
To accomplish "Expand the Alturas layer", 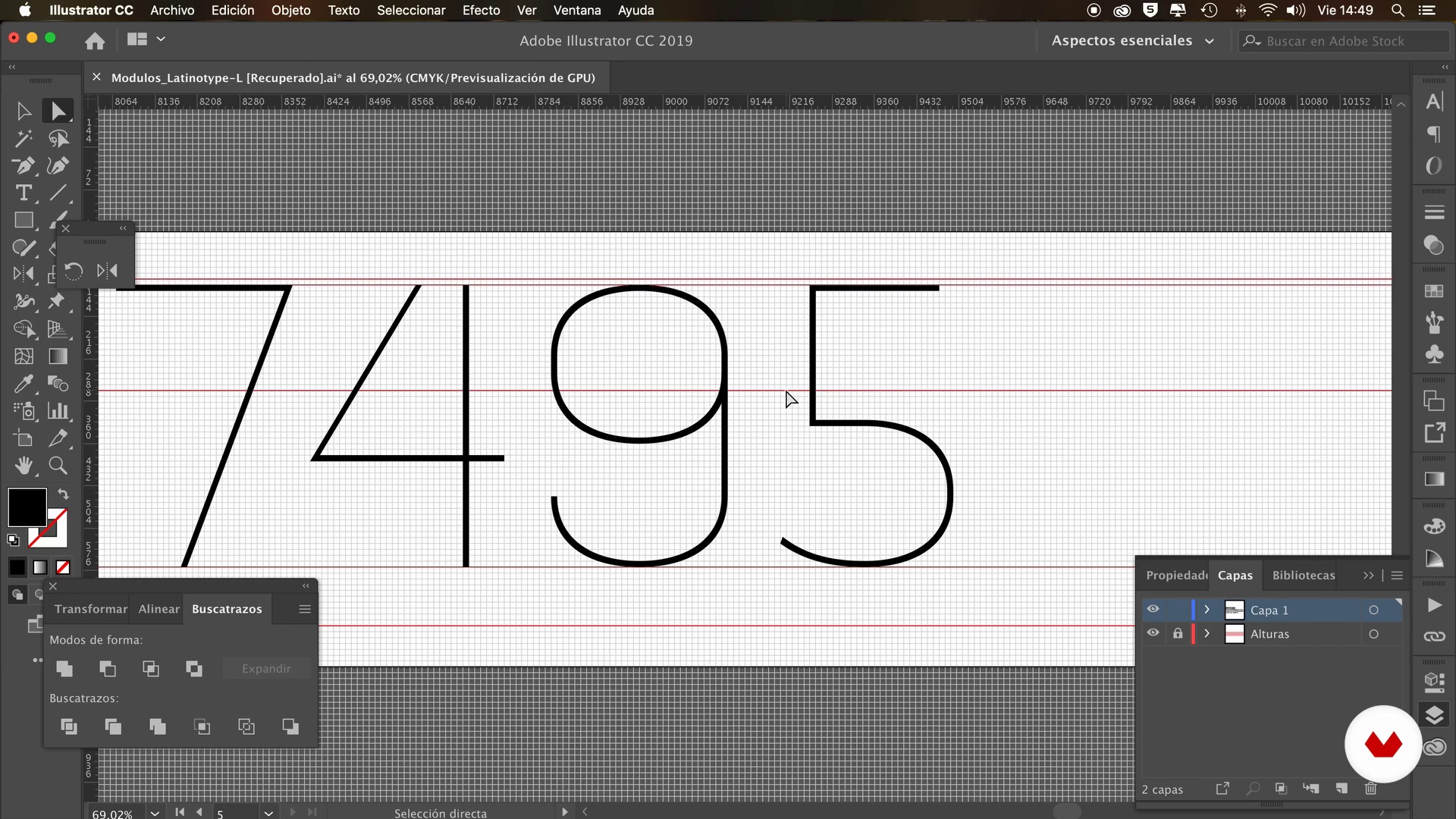I will point(1207,633).
